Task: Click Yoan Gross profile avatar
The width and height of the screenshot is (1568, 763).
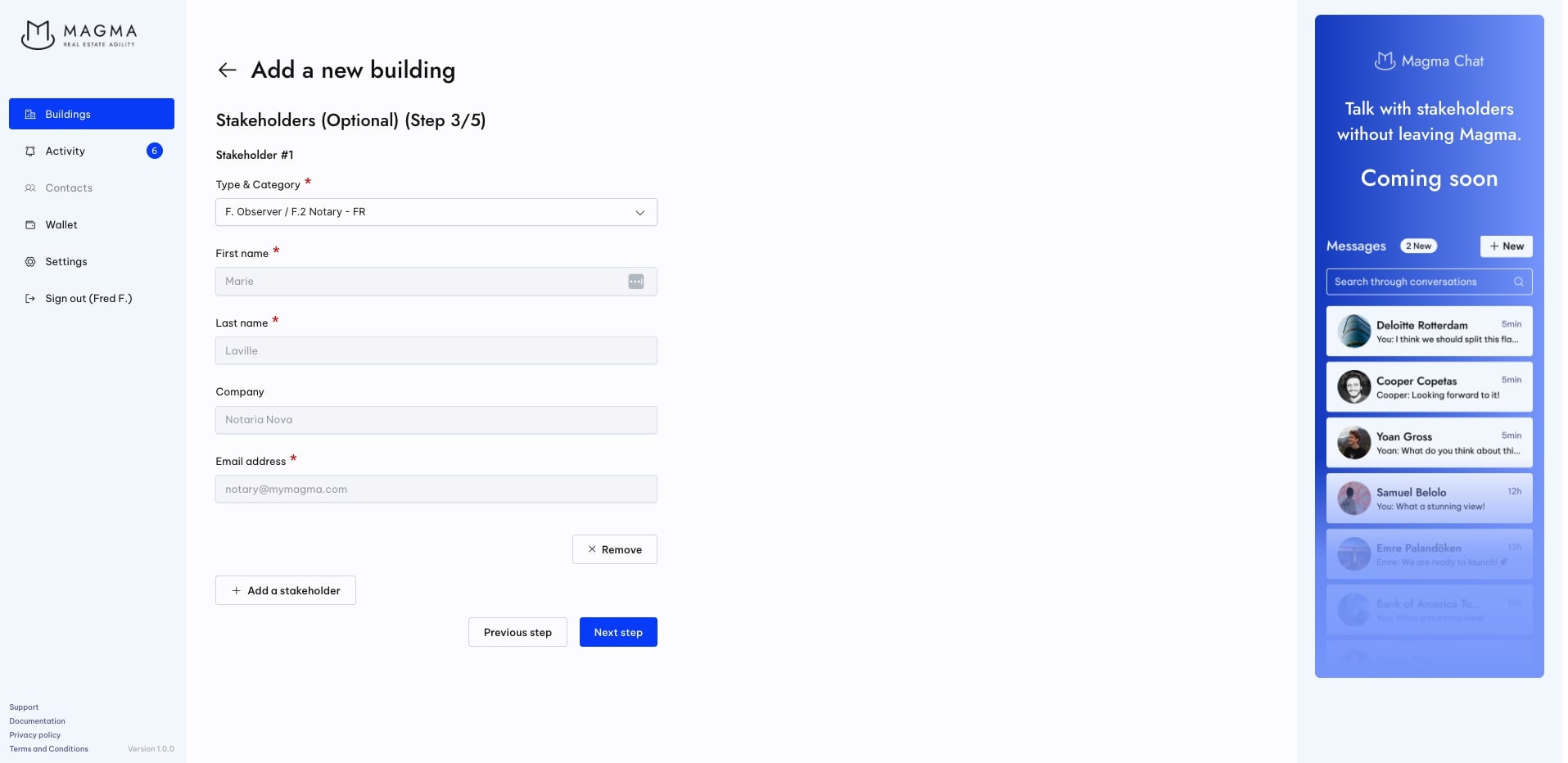Action: pyautogui.click(x=1353, y=443)
